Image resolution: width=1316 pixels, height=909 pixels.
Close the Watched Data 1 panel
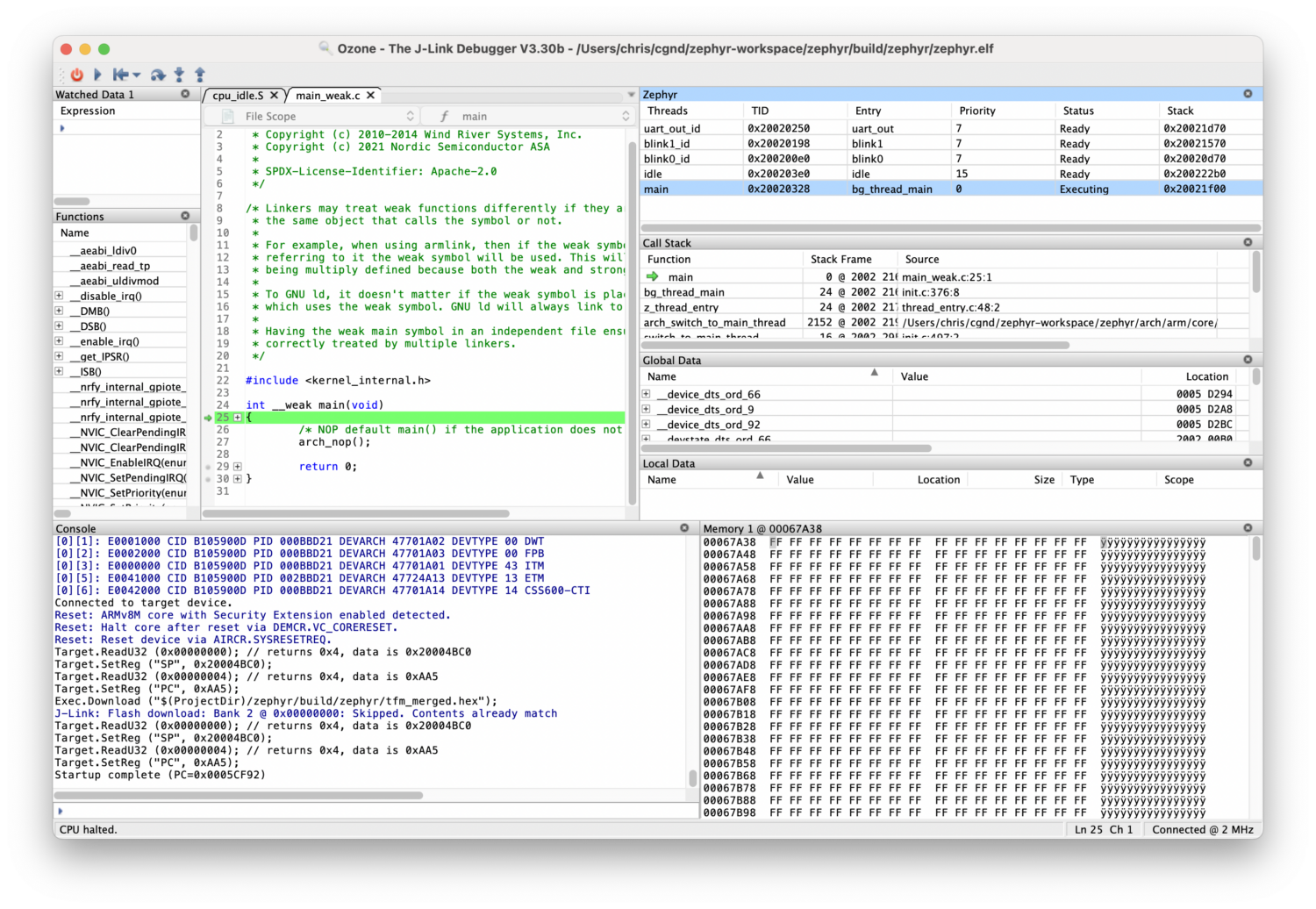[184, 94]
